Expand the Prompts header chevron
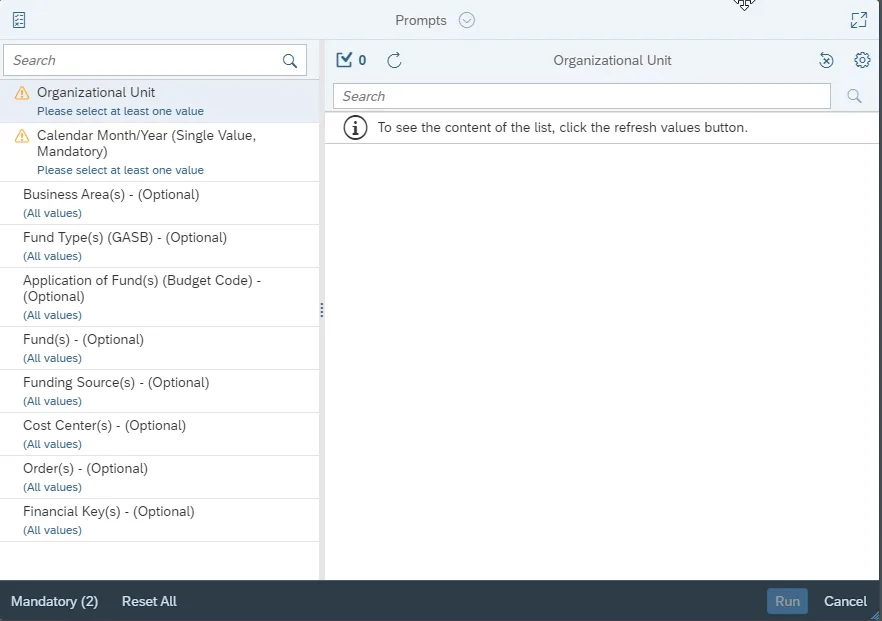This screenshot has width=882, height=621. [x=467, y=20]
